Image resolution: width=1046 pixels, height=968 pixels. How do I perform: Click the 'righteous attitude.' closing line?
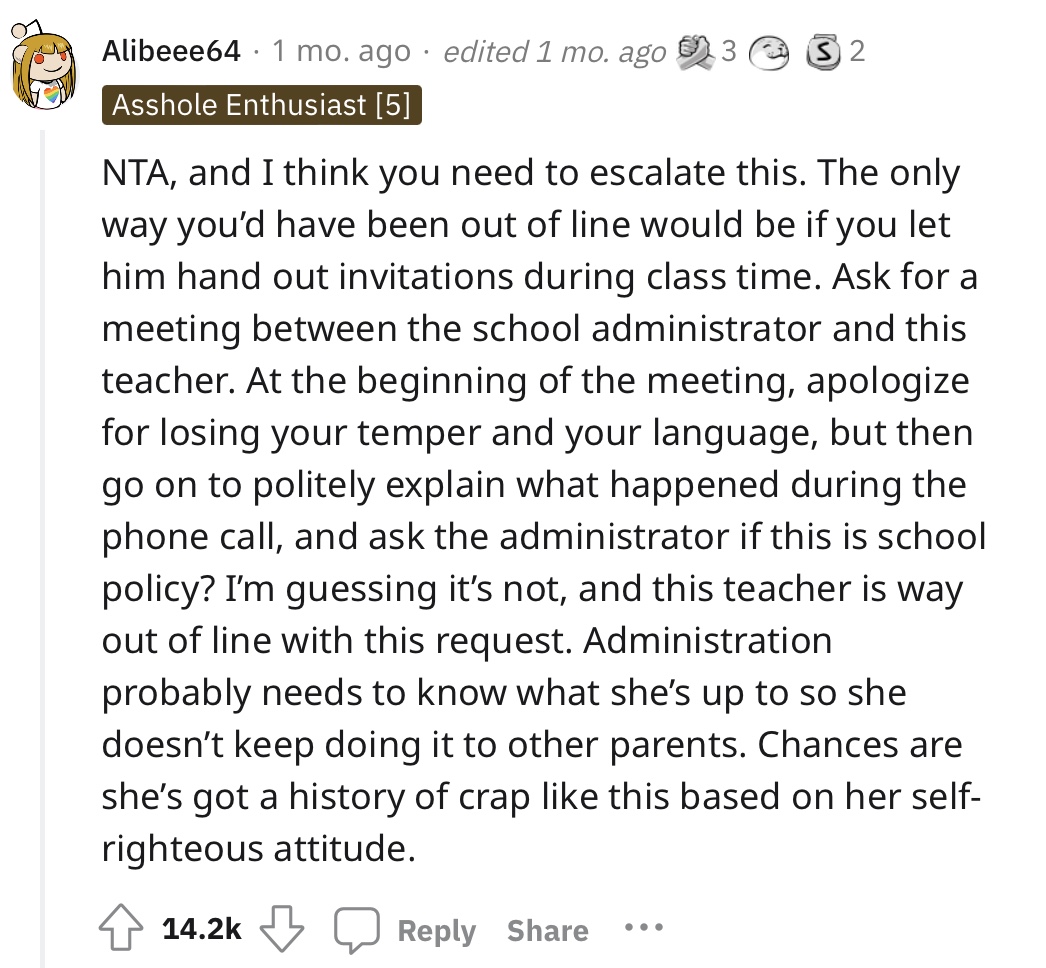coord(259,848)
